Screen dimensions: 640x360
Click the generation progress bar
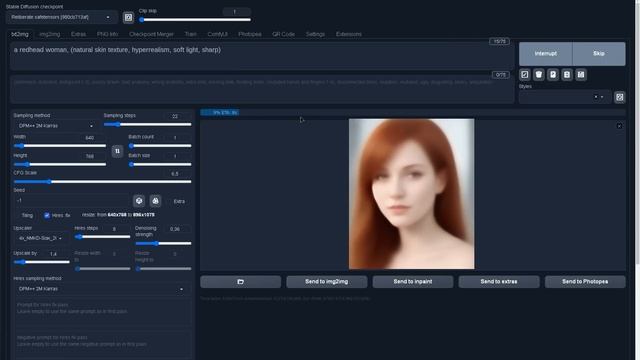coord(413,112)
